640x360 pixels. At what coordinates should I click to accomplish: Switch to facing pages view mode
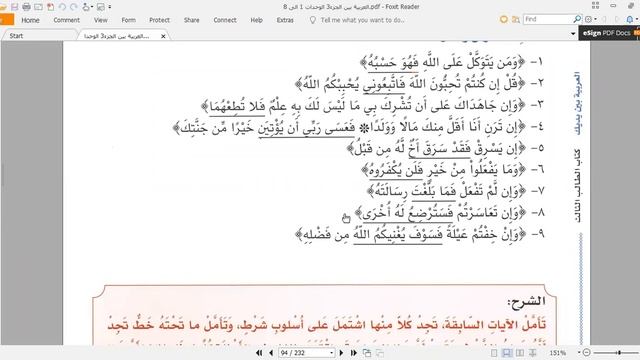click(520, 353)
